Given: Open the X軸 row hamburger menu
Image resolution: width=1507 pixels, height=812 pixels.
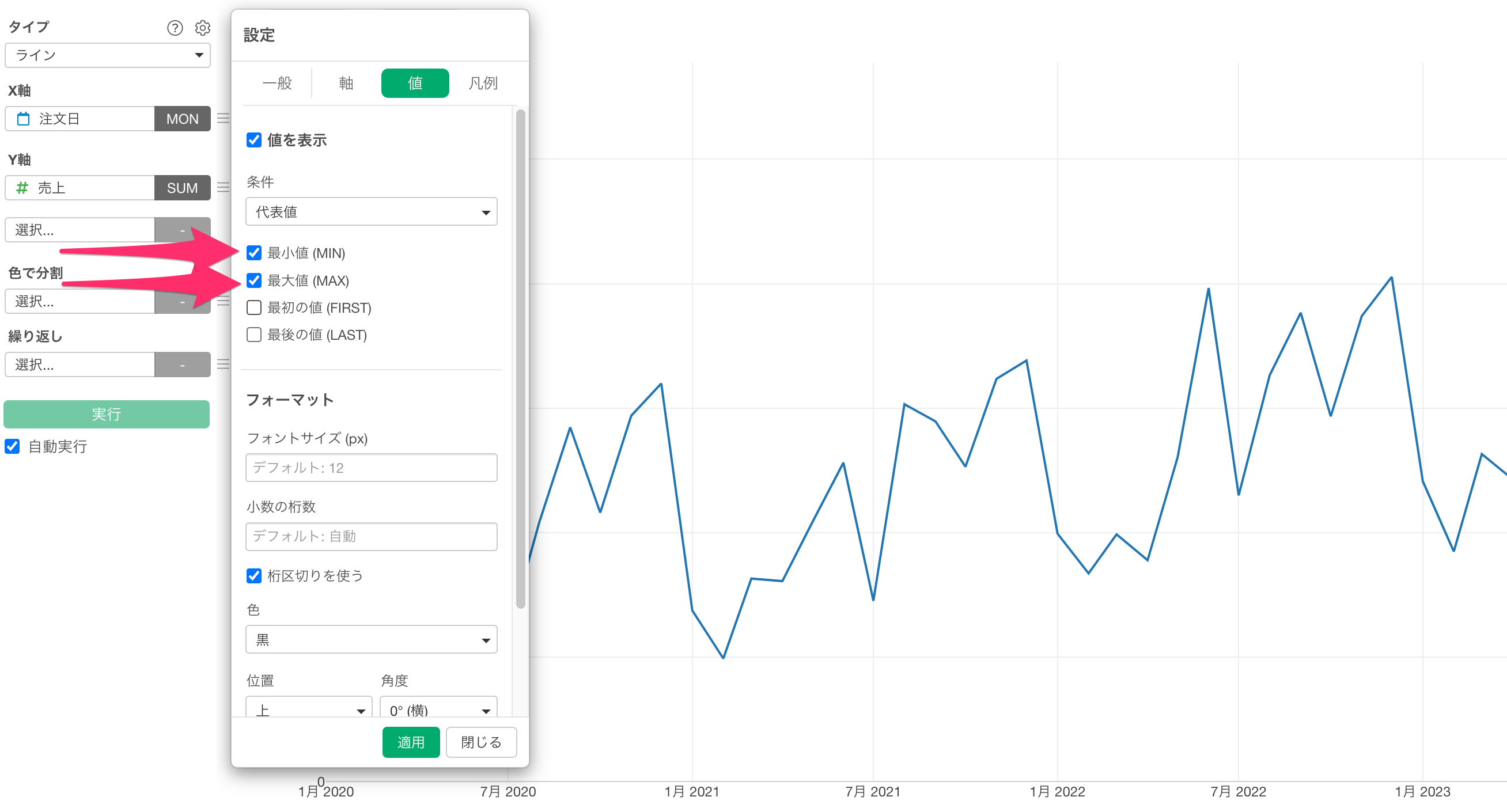Looking at the screenshot, I should click(x=223, y=118).
